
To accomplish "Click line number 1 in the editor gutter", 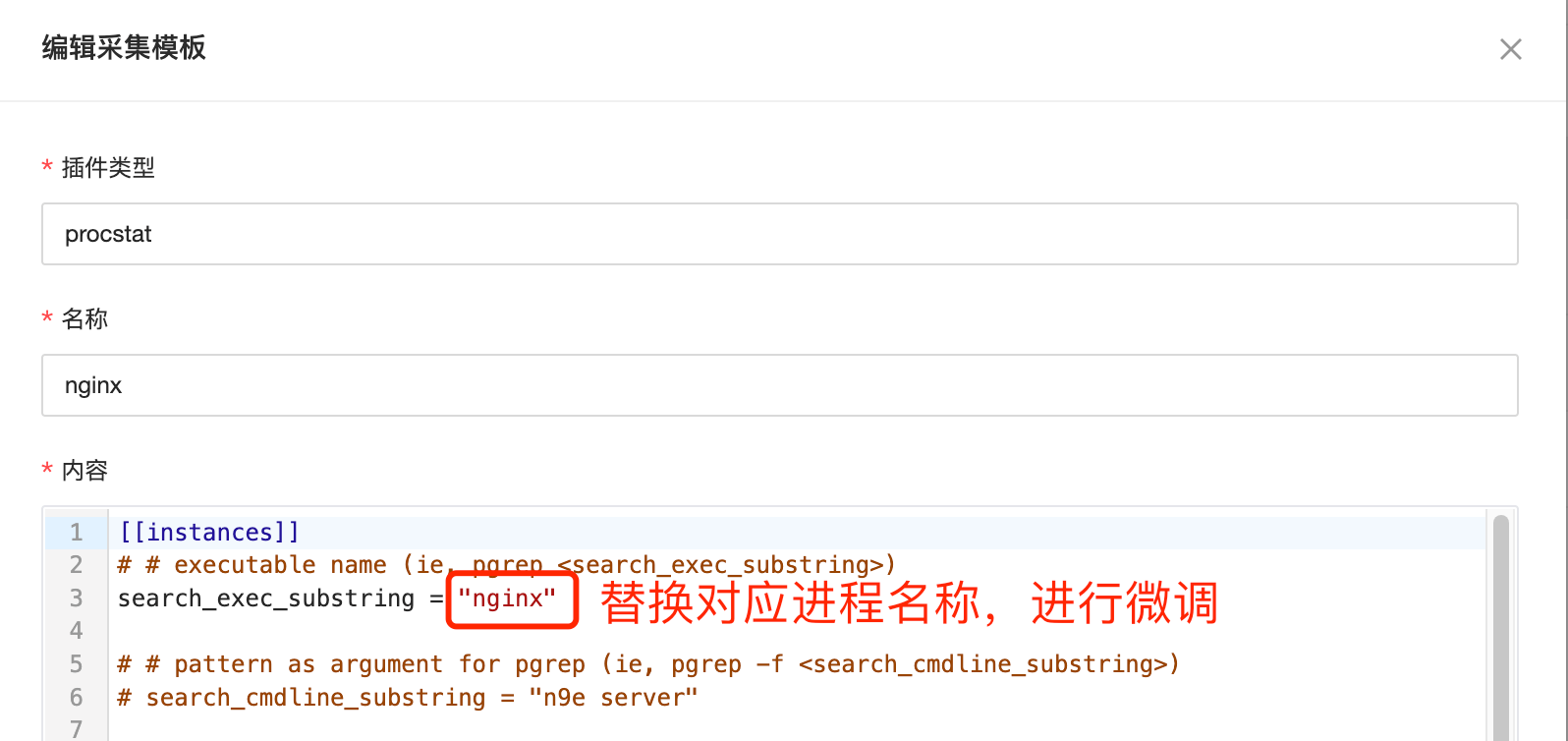I will tap(76, 532).
